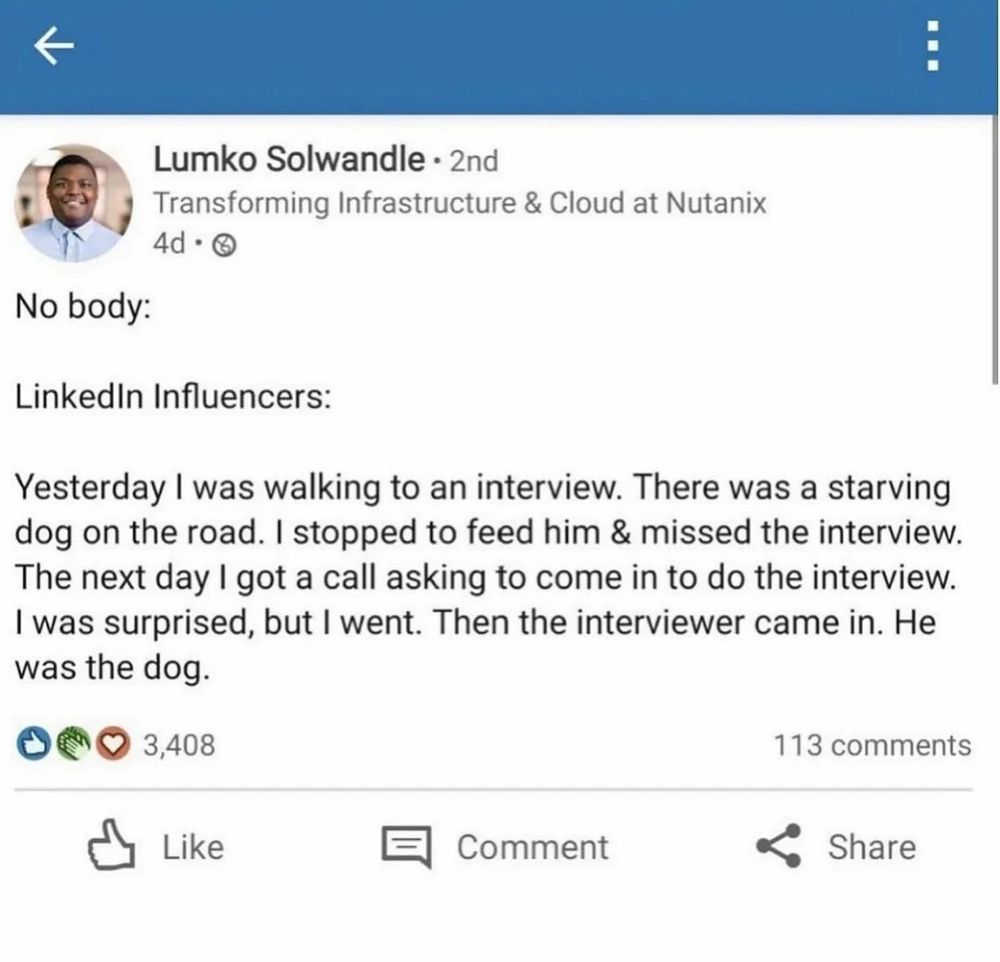Click the green clapping reaction icon

[73, 743]
